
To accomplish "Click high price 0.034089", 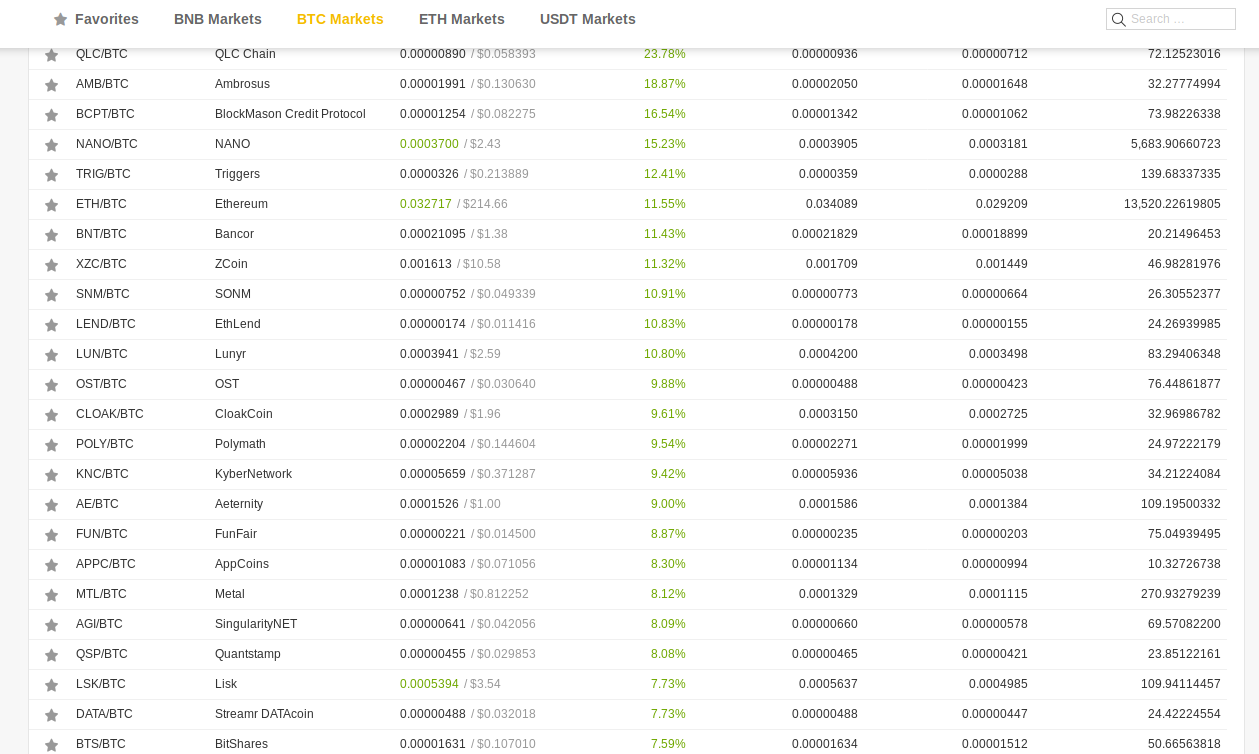I will point(832,204).
